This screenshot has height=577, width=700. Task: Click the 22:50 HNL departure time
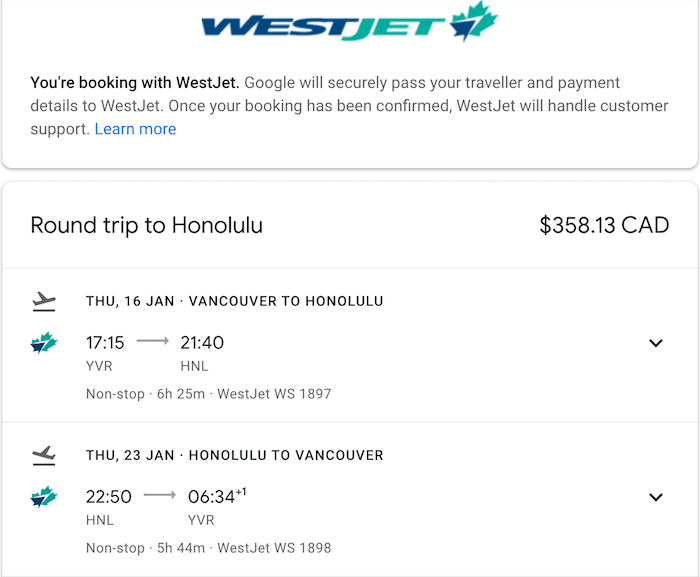(x=108, y=497)
